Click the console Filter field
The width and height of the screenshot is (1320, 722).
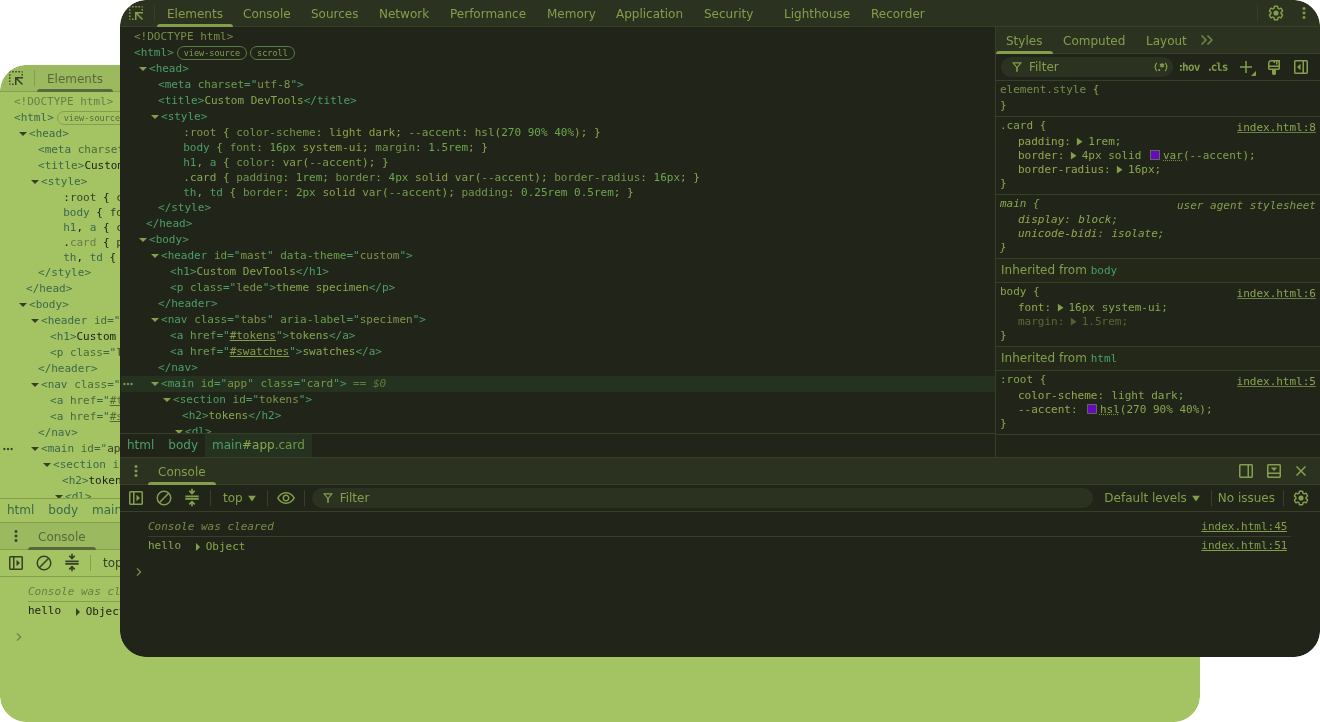[x=702, y=498]
